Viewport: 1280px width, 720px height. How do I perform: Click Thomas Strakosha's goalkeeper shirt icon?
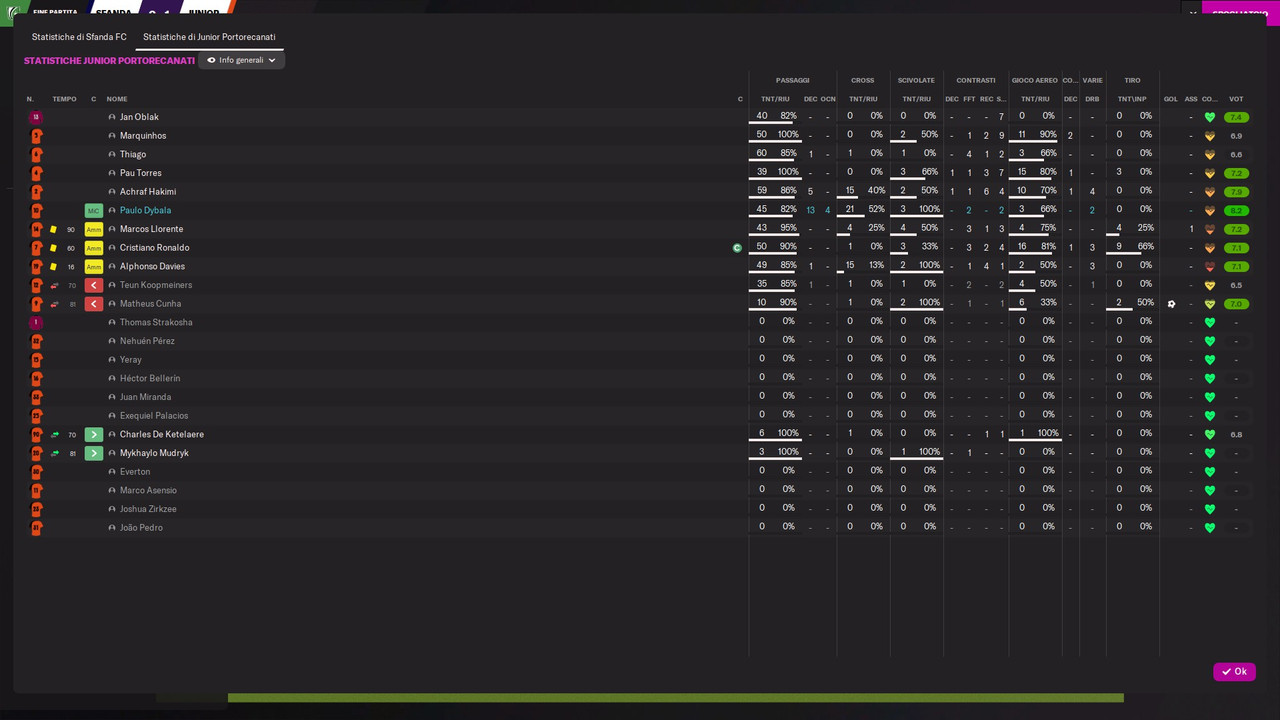pos(36,322)
